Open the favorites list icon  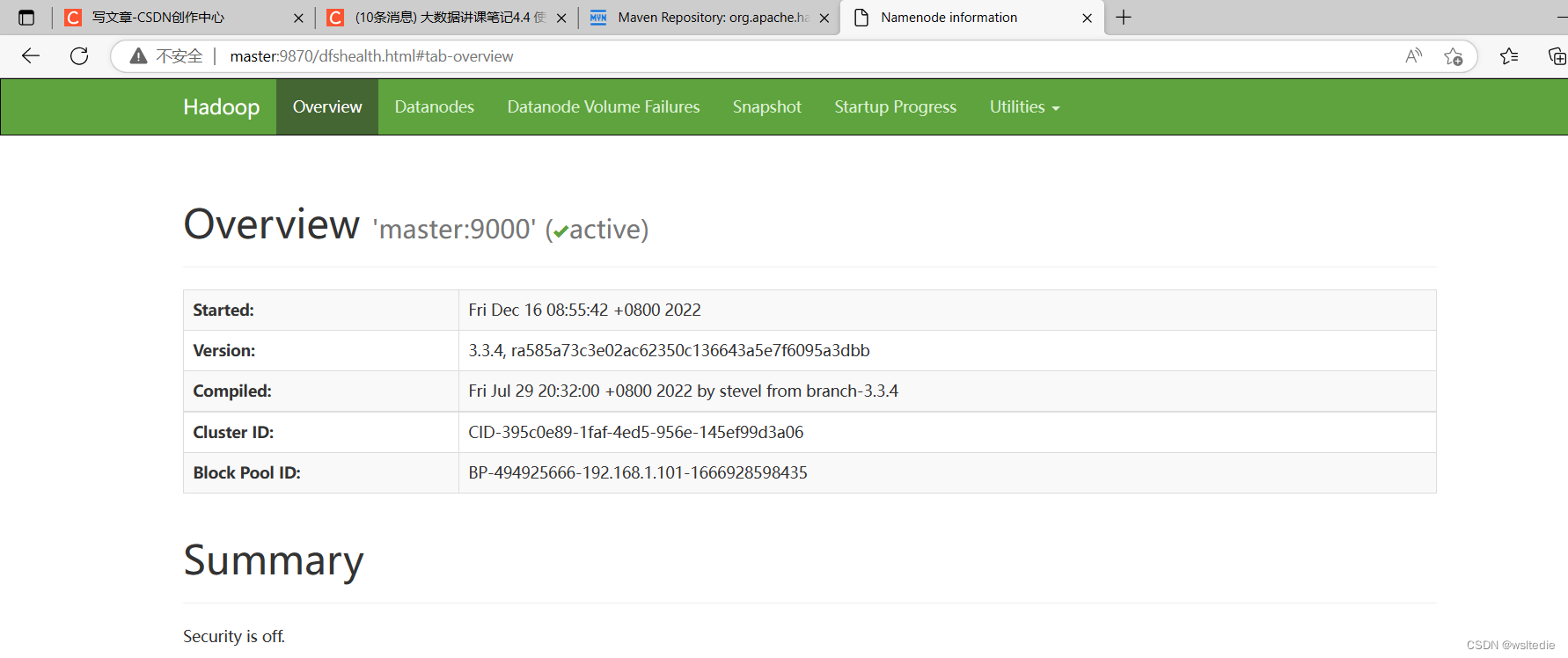click(1509, 56)
